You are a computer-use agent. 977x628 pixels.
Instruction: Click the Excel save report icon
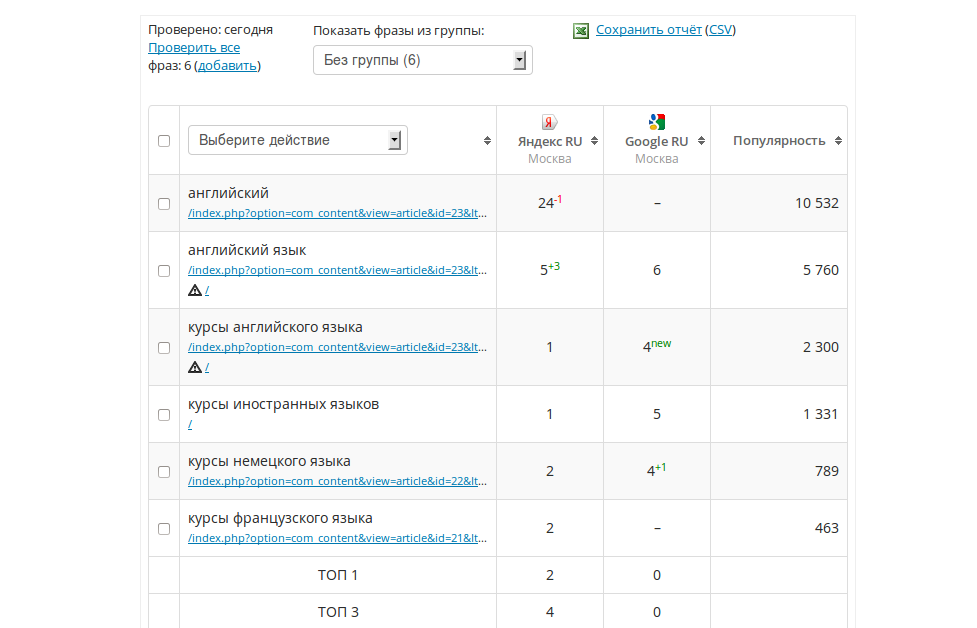click(581, 31)
